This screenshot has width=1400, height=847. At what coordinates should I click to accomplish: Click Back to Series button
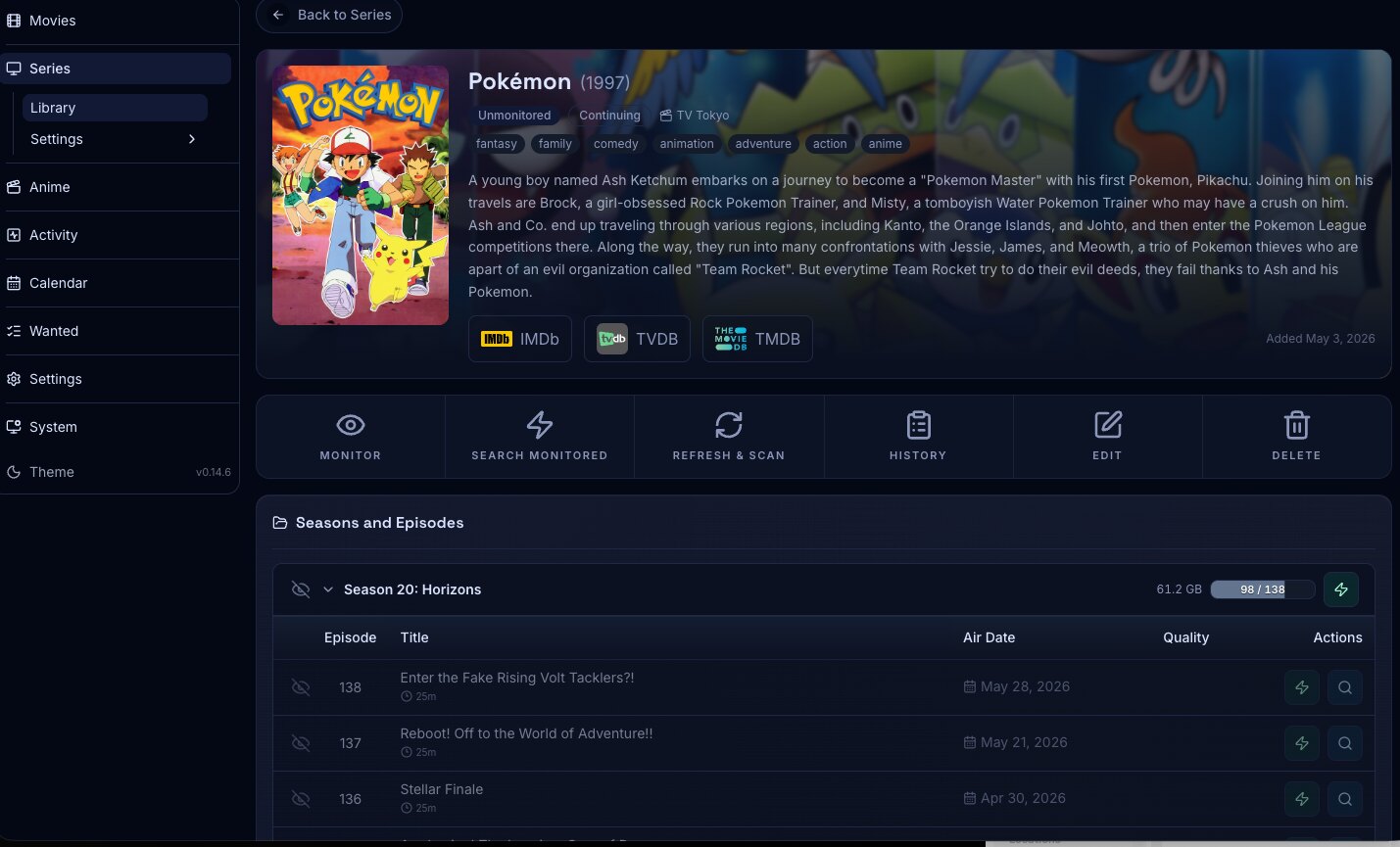tap(329, 15)
